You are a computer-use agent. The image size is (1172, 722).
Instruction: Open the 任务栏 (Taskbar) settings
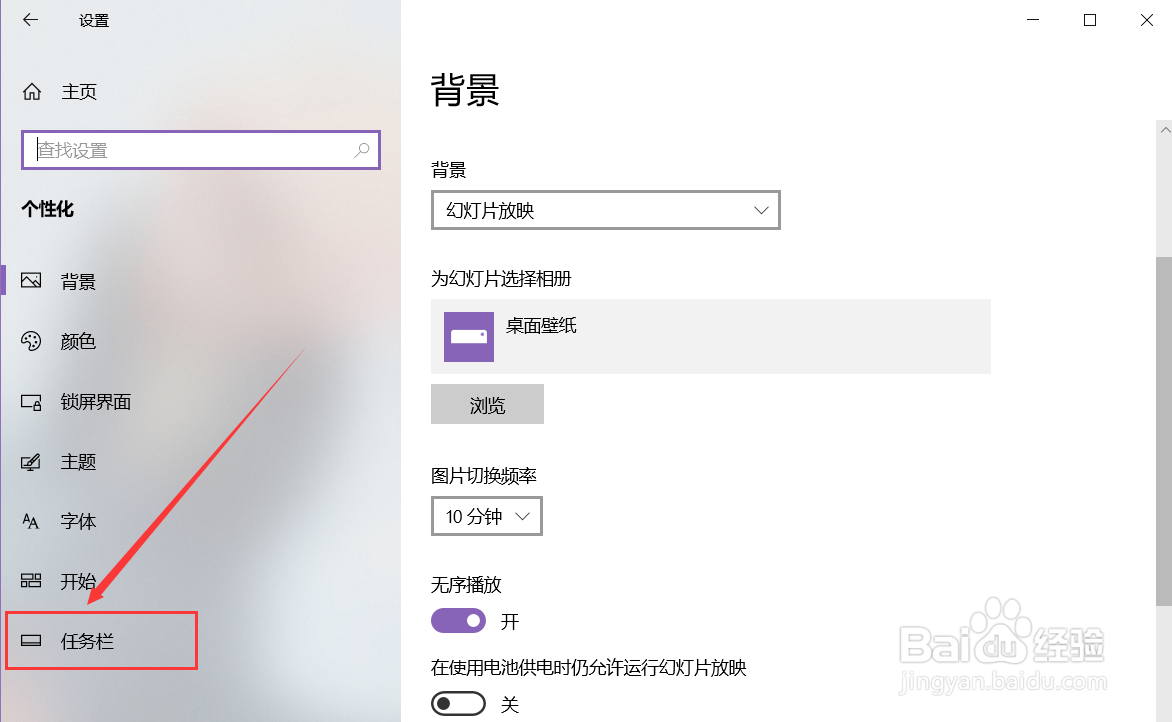[x=85, y=641]
